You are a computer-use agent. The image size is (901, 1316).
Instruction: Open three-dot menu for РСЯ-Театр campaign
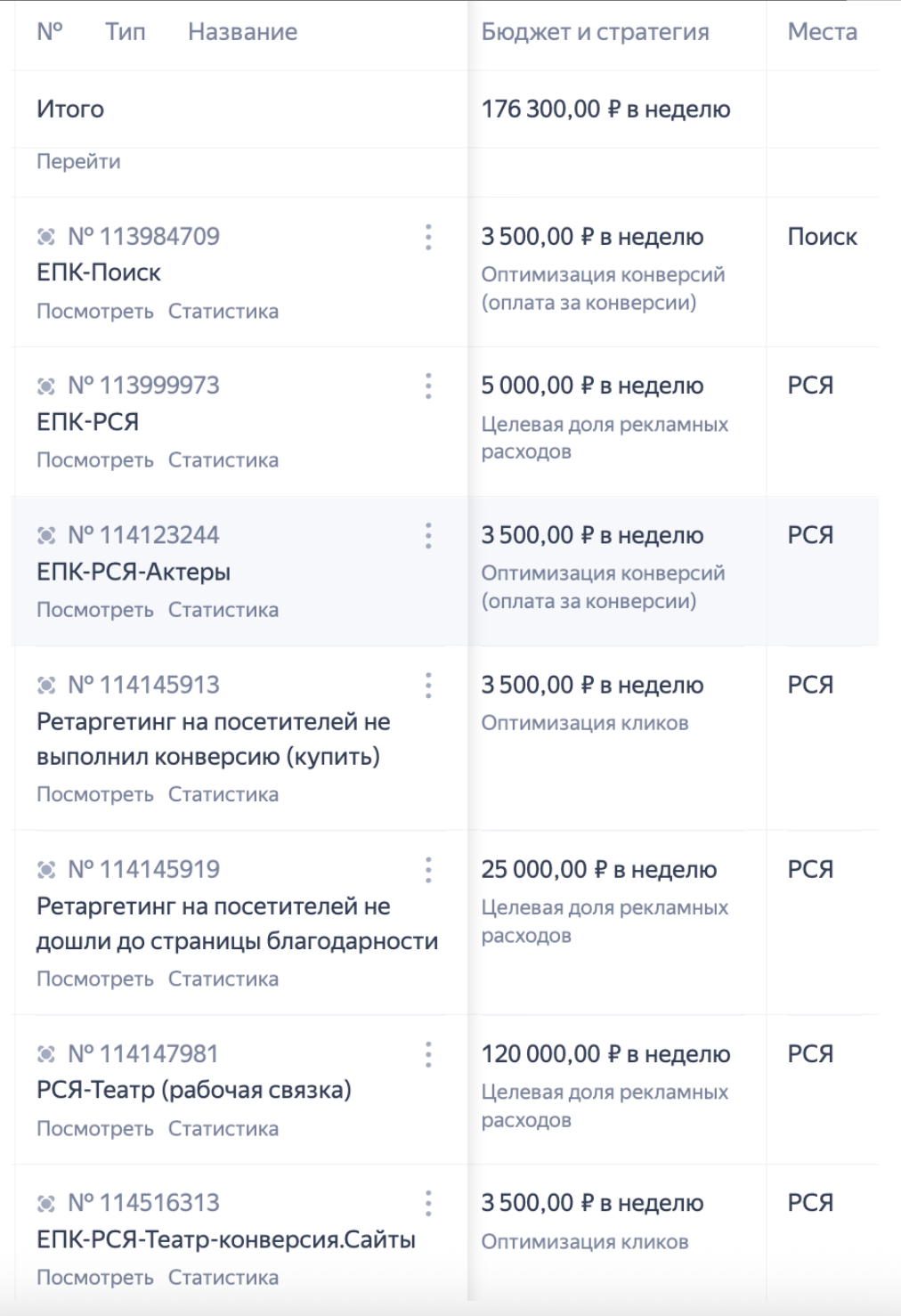[x=428, y=1054]
